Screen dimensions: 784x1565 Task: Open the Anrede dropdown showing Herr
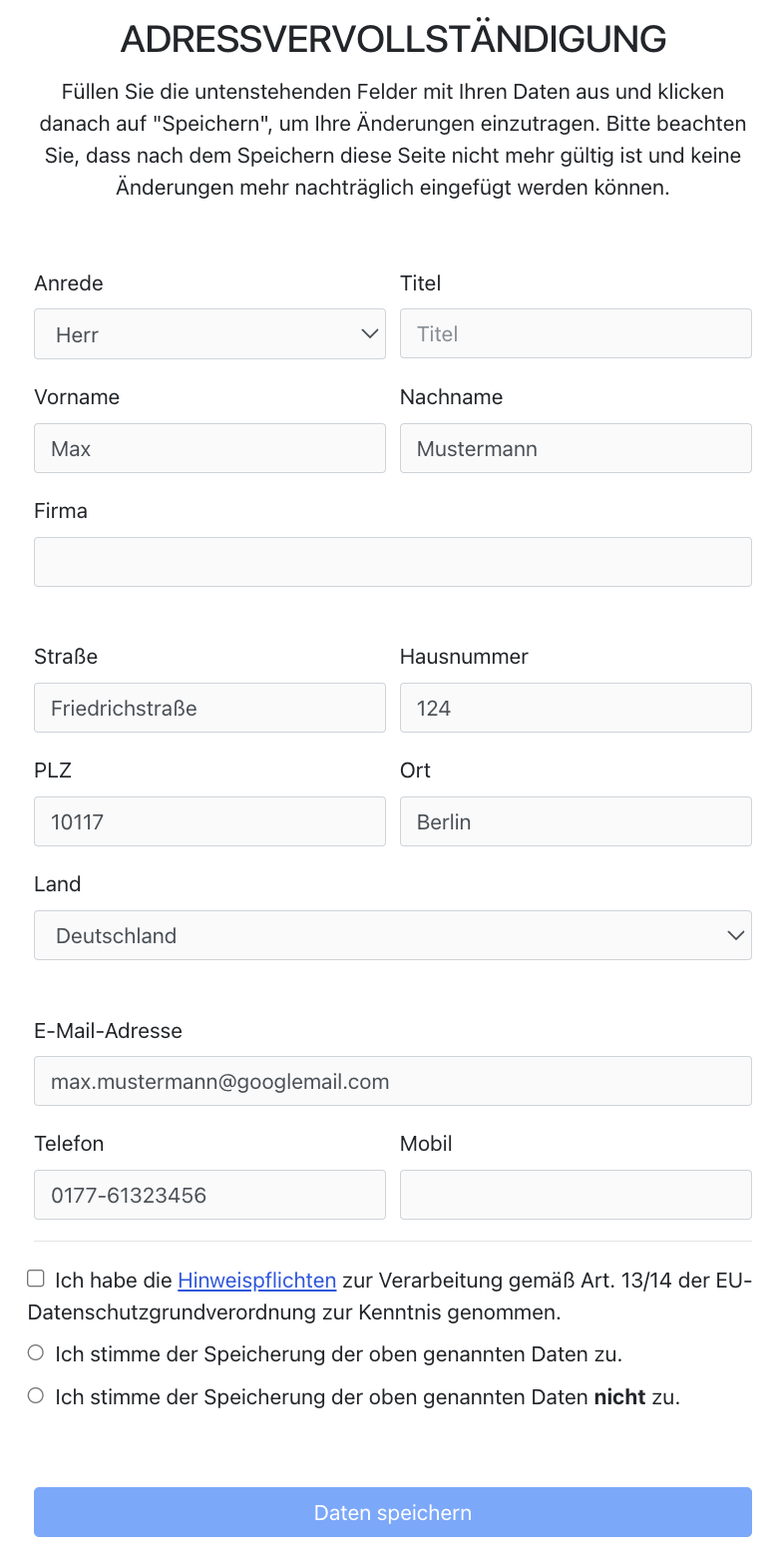(209, 334)
